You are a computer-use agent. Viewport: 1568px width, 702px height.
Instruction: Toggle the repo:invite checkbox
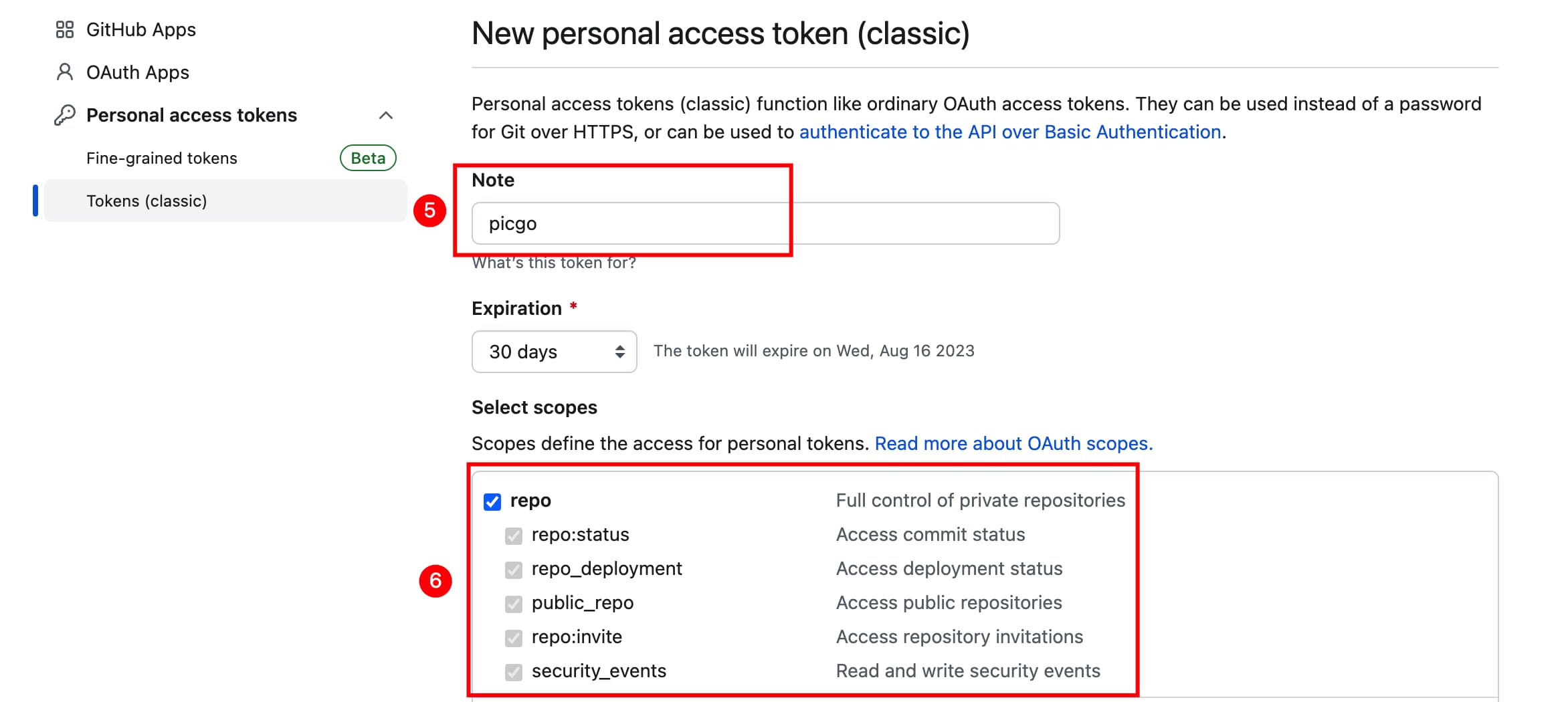pyautogui.click(x=514, y=638)
